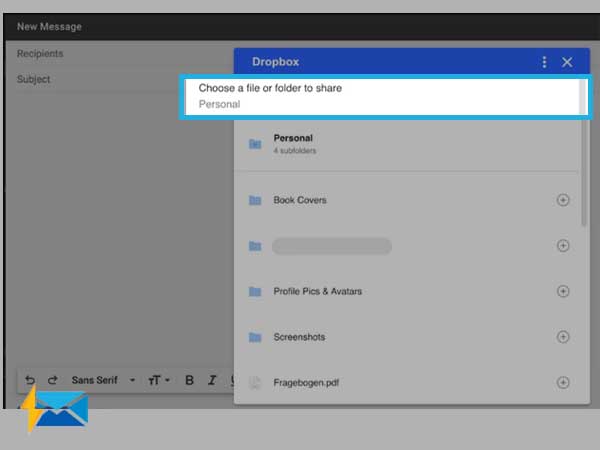Undo last edit in message toolbar
600x450 pixels.
pyautogui.click(x=30, y=380)
